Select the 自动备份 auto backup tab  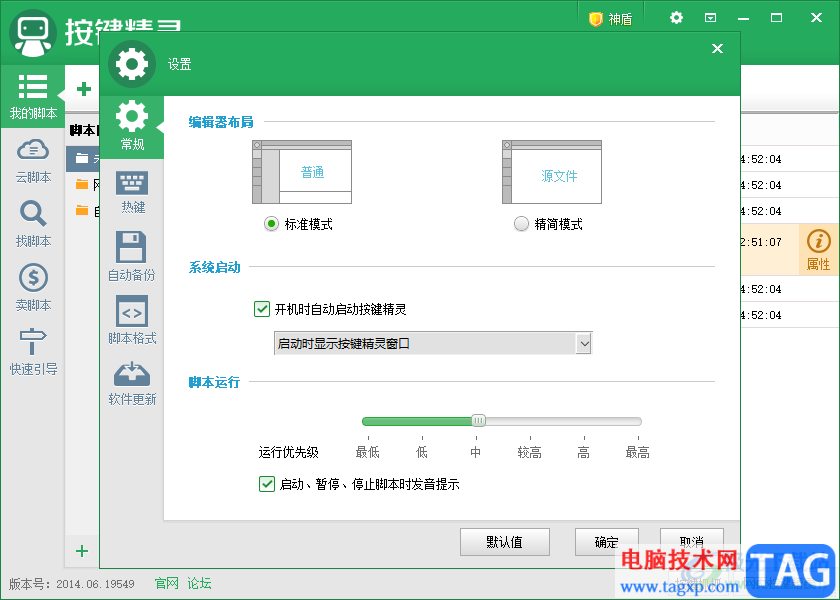tap(132, 257)
